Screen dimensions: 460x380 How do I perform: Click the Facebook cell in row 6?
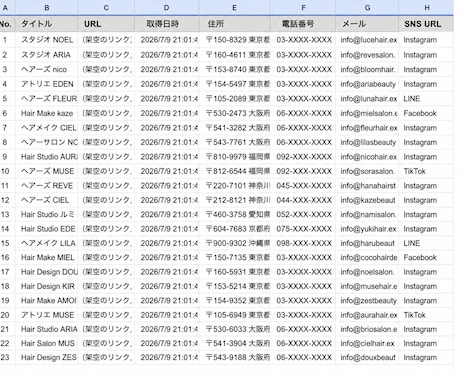[x=426, y=113]
